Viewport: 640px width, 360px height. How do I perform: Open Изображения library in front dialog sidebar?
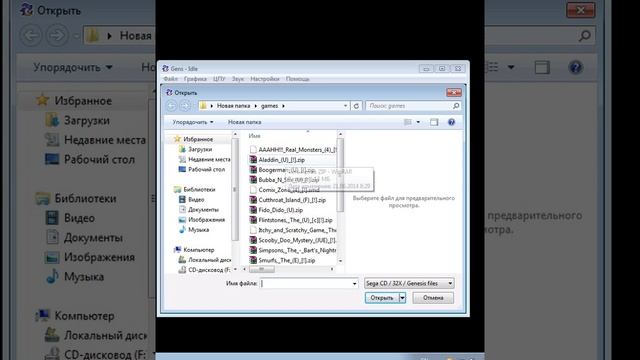coord(202,220)
